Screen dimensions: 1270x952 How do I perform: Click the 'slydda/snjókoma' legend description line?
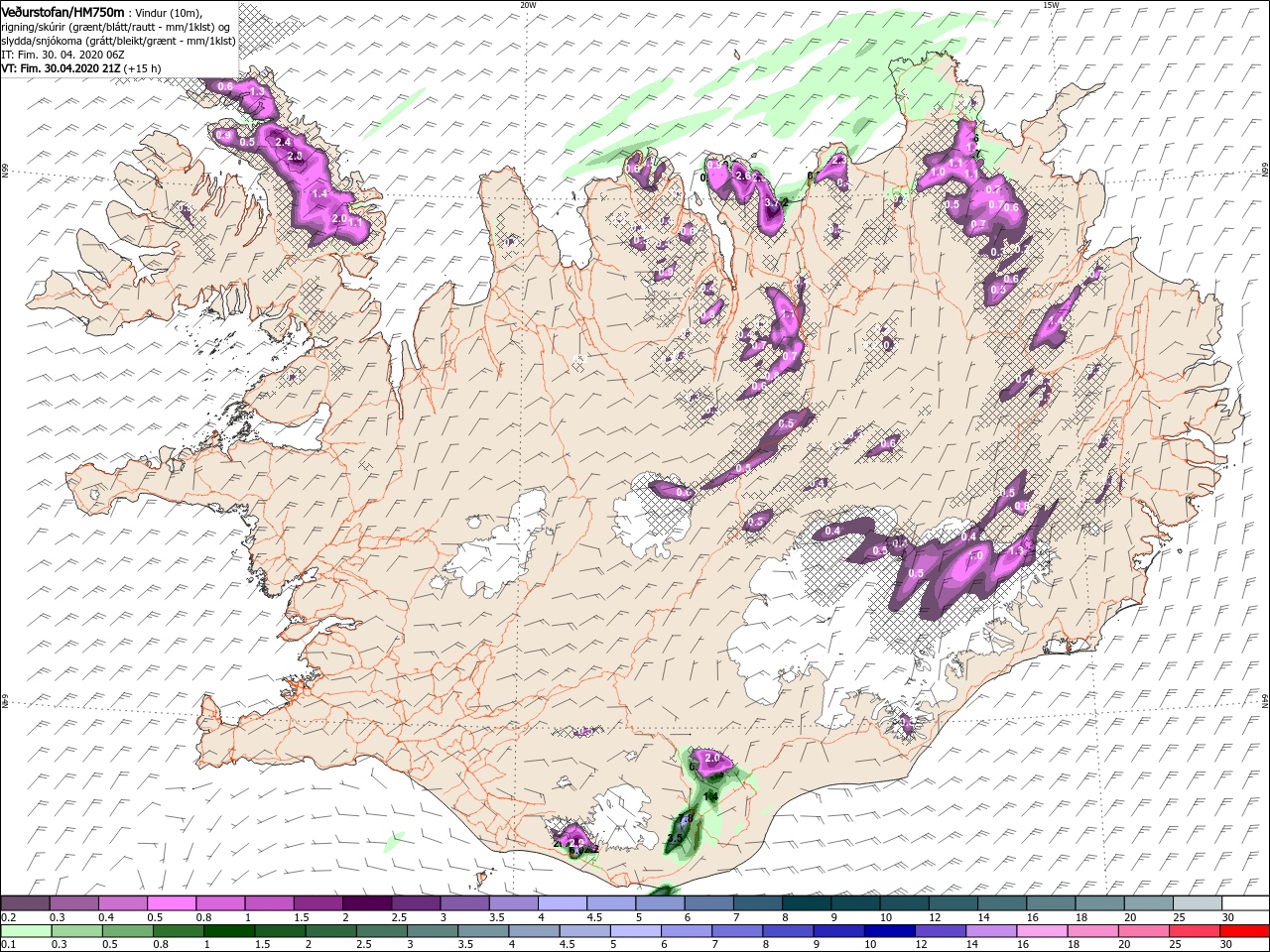coord(118,41)
